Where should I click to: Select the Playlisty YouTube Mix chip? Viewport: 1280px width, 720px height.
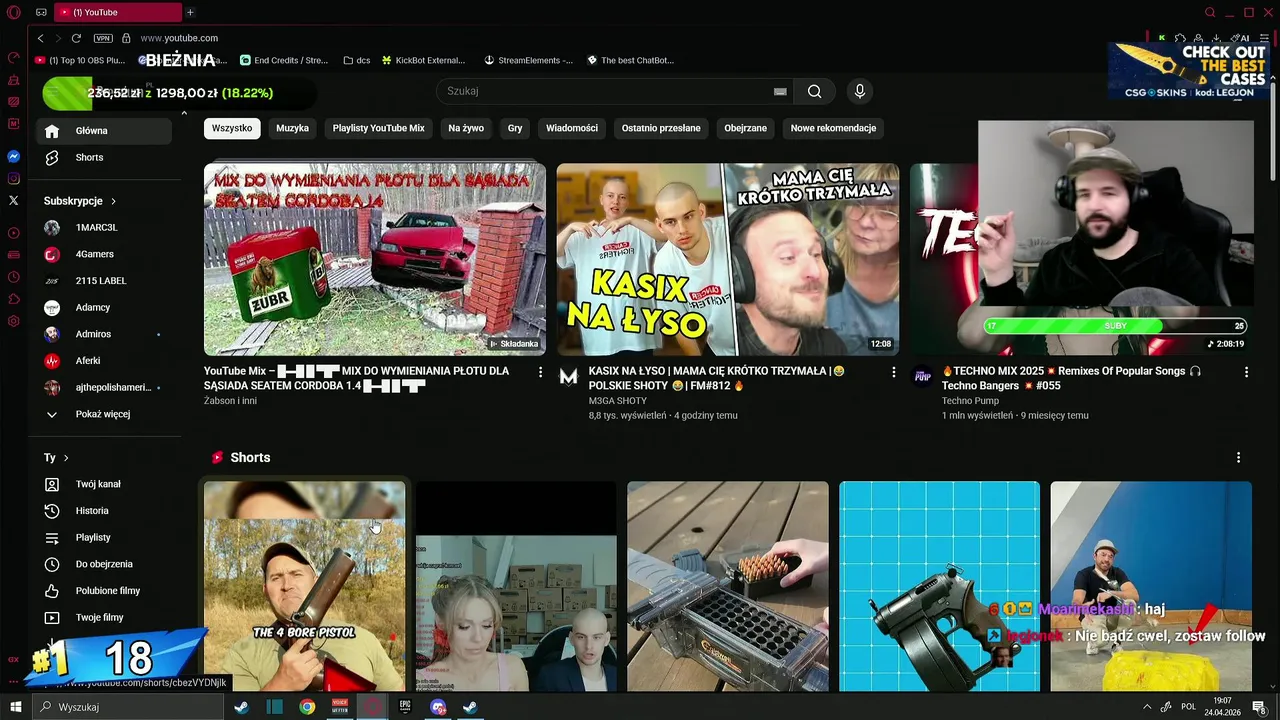click(378, 128)
